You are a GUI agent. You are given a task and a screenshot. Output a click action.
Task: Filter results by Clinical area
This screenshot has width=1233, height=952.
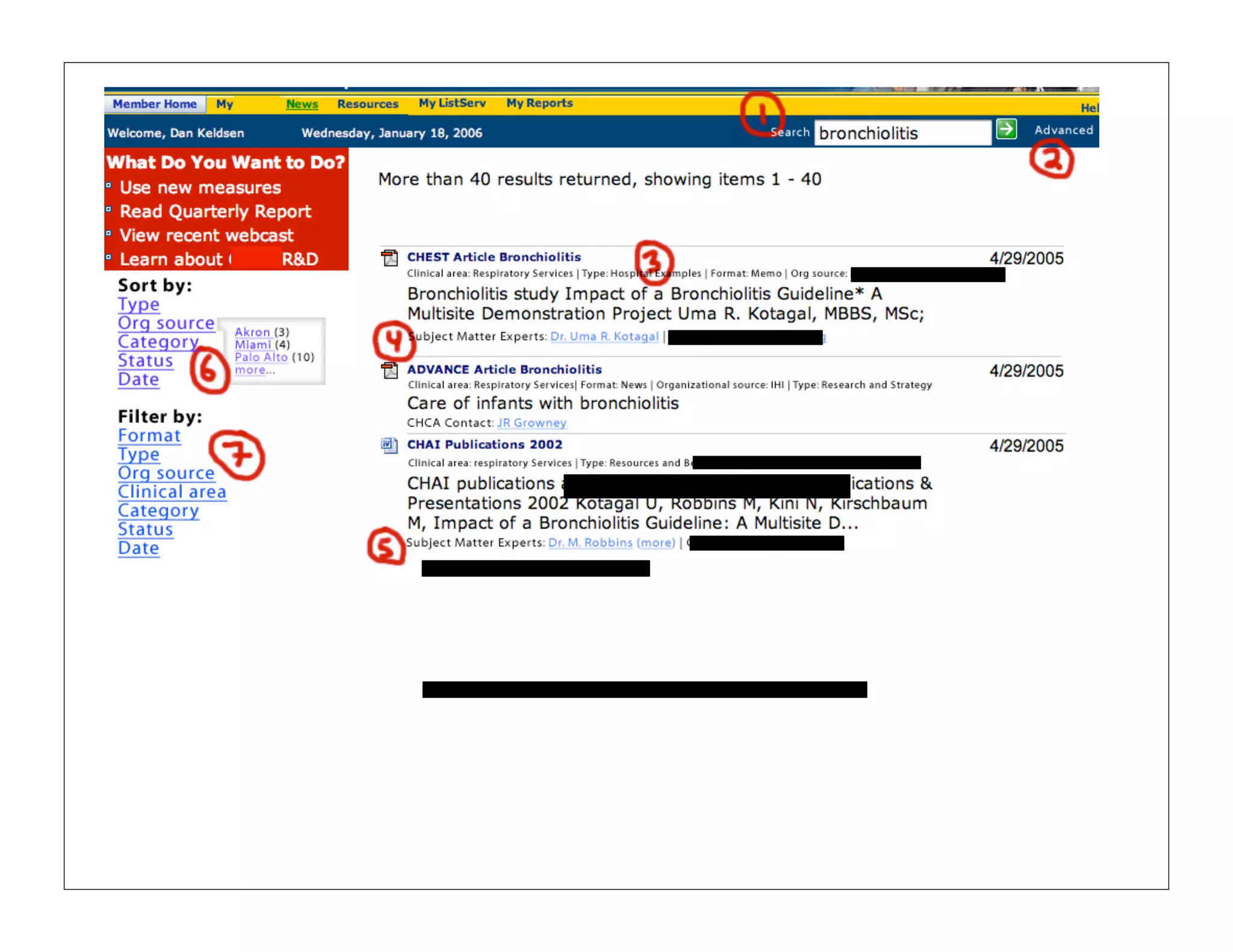tap(172, 492)
